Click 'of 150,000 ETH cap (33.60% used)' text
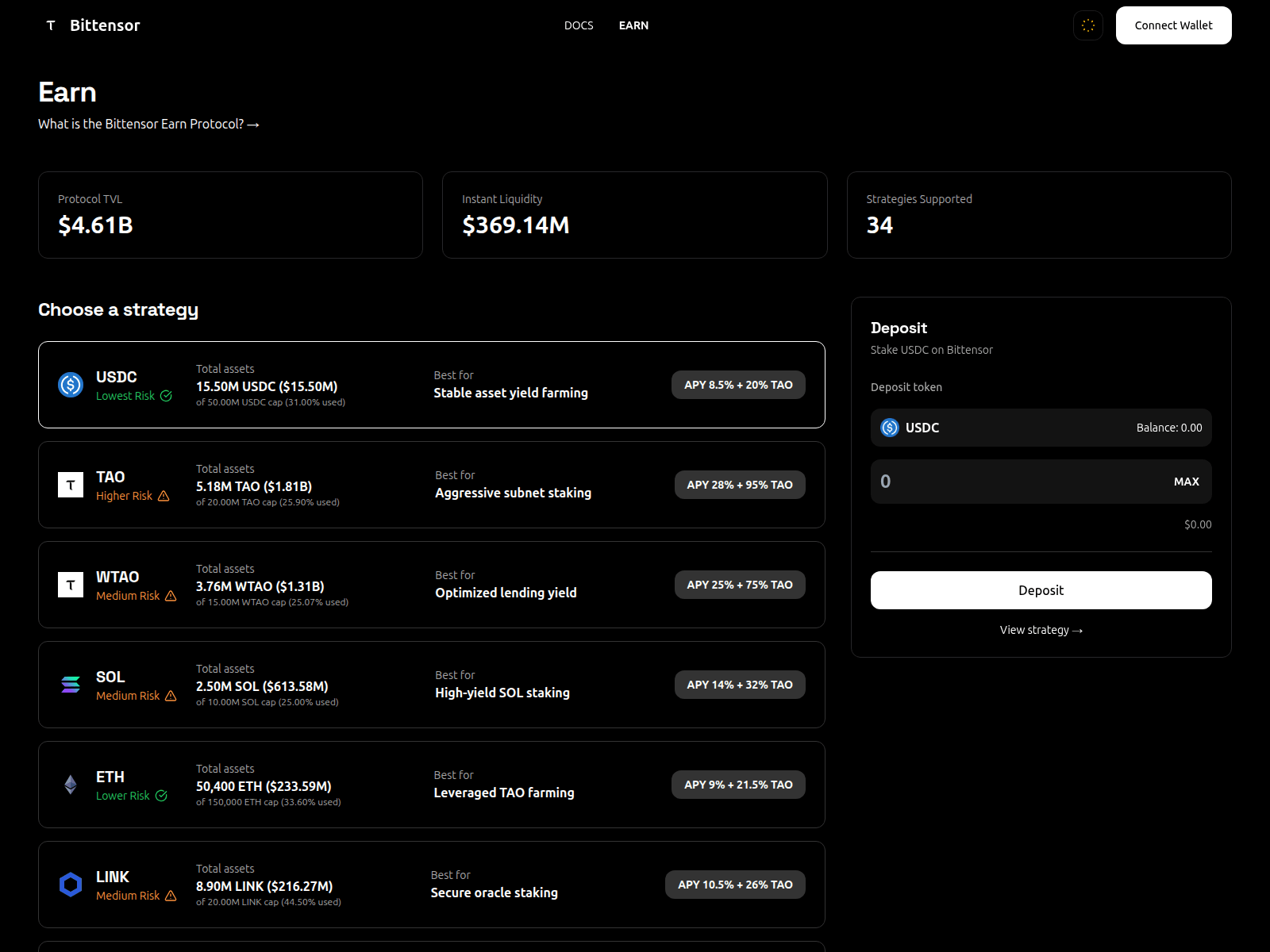 pyautogui.click(x=268, y=802)
